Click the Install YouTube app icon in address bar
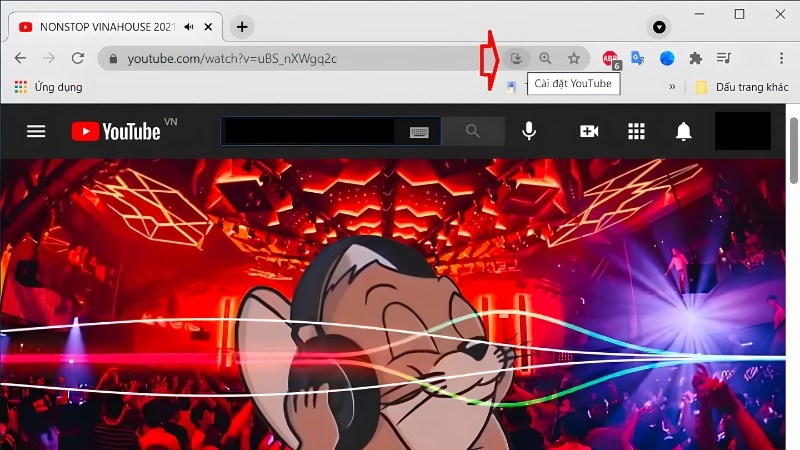The image size is (800, 450). pos(516,58)
